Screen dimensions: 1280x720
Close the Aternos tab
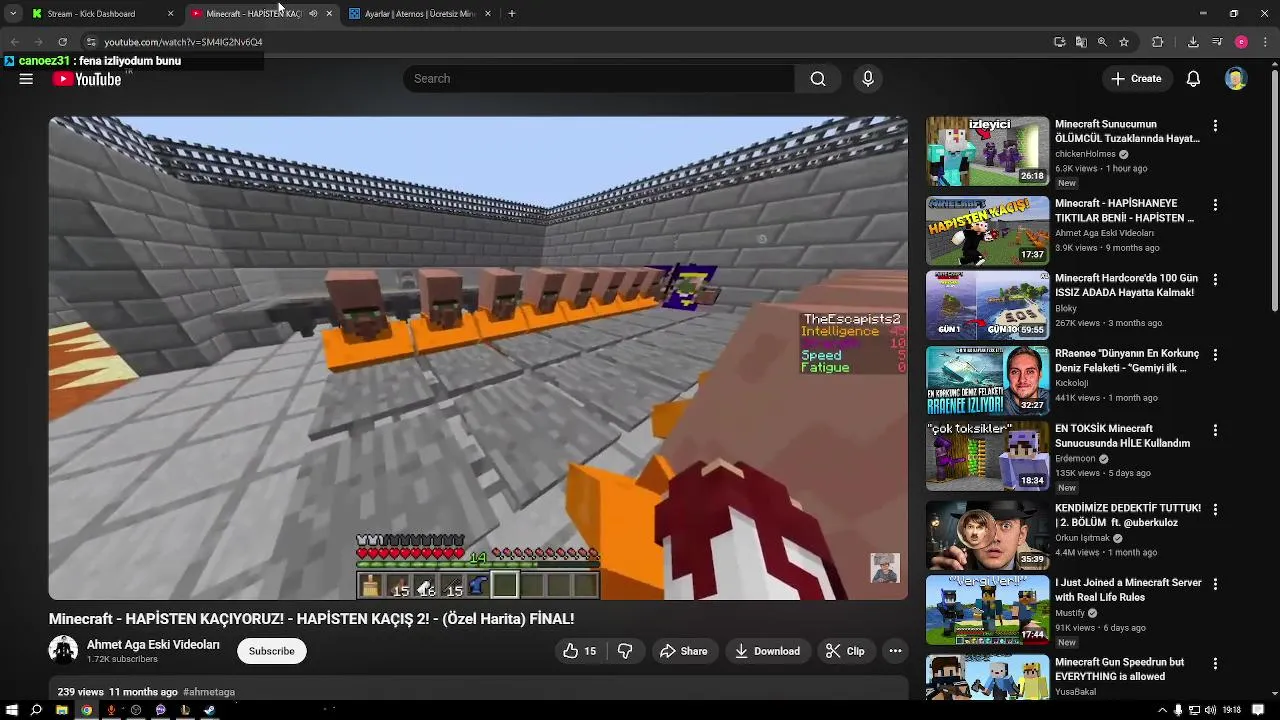[488, 14]
